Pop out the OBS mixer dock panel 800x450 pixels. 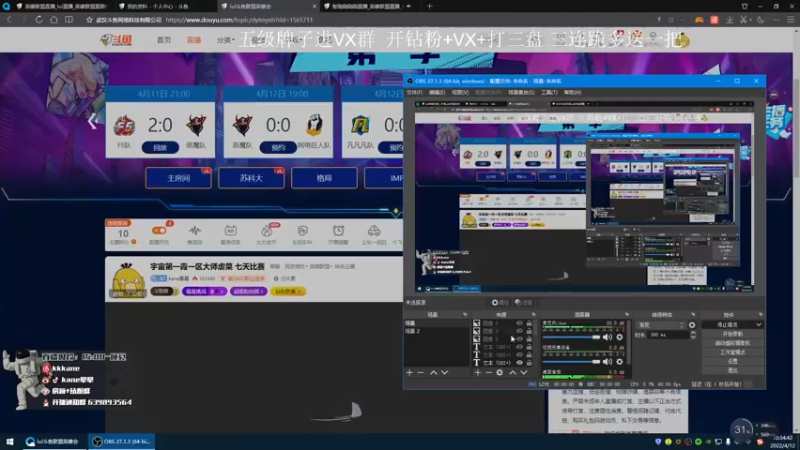[627, 314]
